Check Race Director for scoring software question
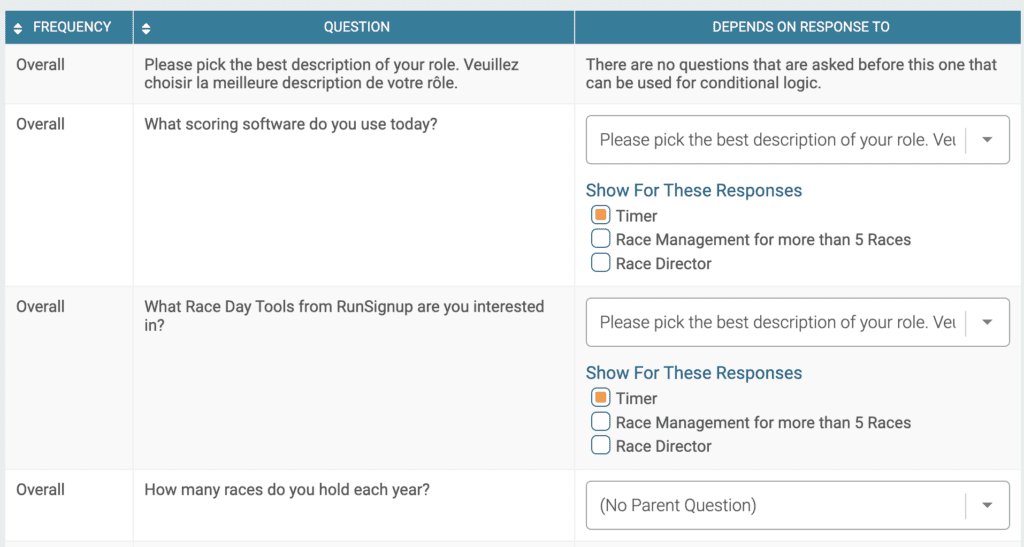This screenshot has height=547, width=1024. click(600, 262)
